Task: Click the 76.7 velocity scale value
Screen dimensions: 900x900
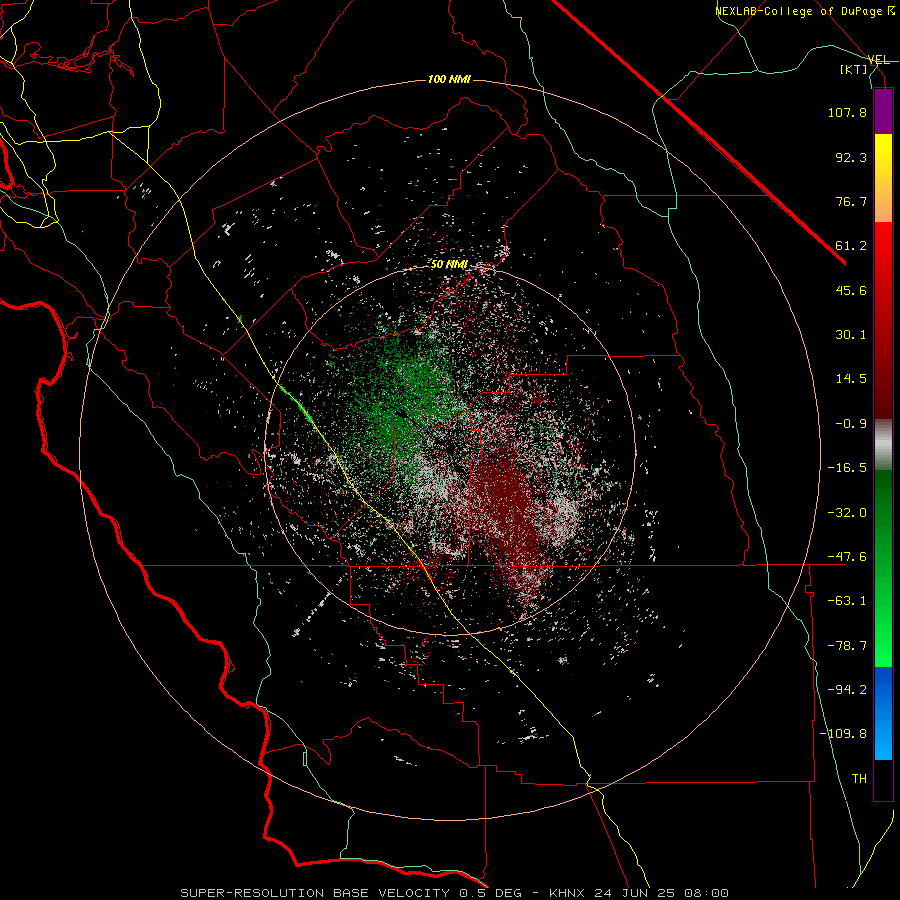Action: point(851,201)
